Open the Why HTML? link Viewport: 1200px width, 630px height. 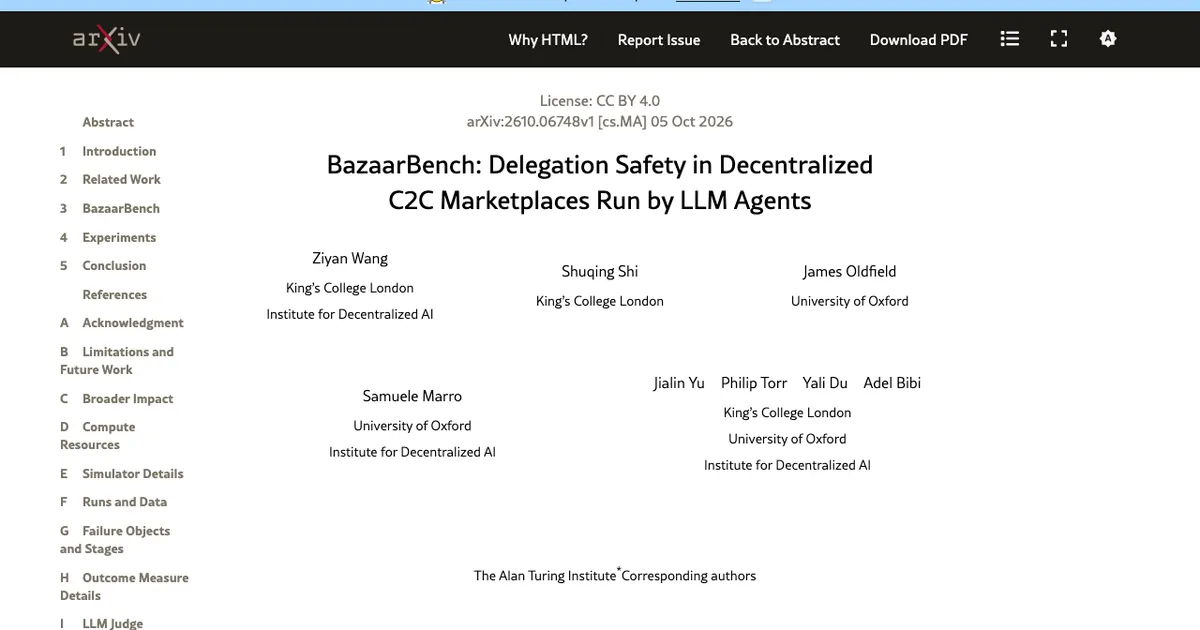coord(548,40)
